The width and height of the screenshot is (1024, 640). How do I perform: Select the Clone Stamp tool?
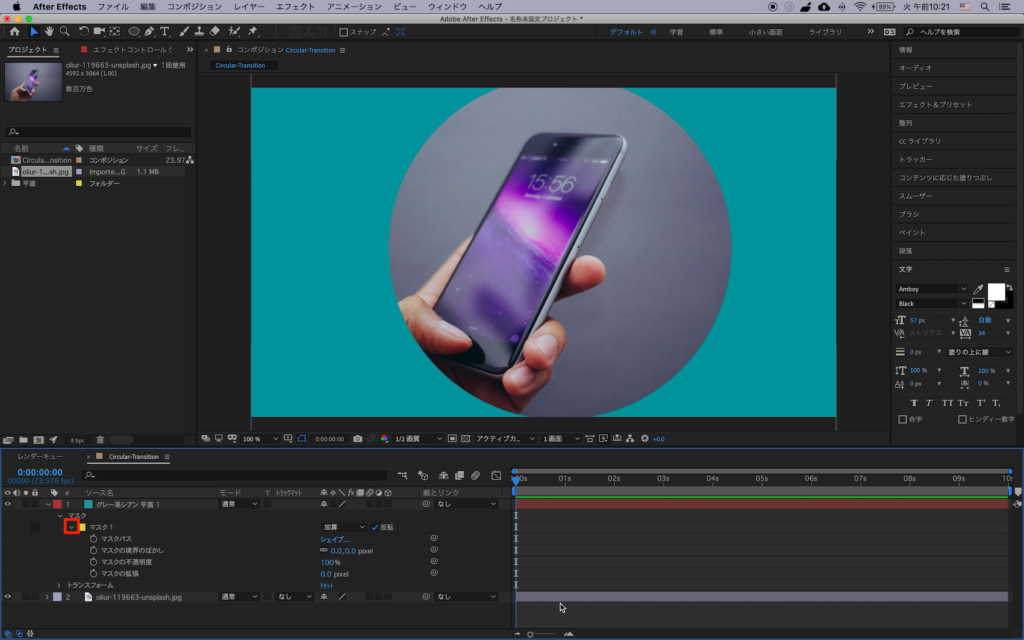(200, 32)
